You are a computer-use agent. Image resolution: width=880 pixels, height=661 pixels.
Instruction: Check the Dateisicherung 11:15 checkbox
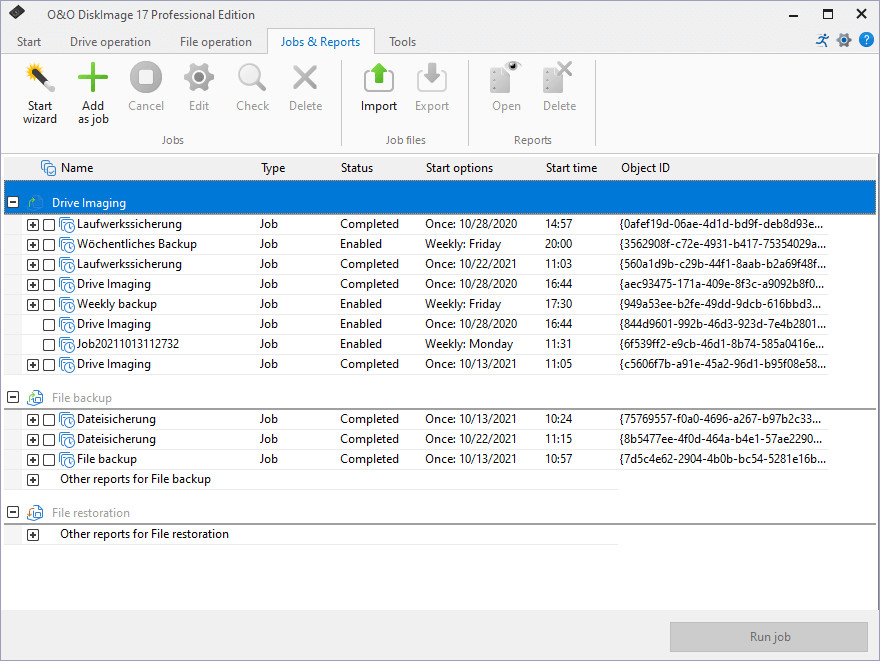click(x=49, y=440)
